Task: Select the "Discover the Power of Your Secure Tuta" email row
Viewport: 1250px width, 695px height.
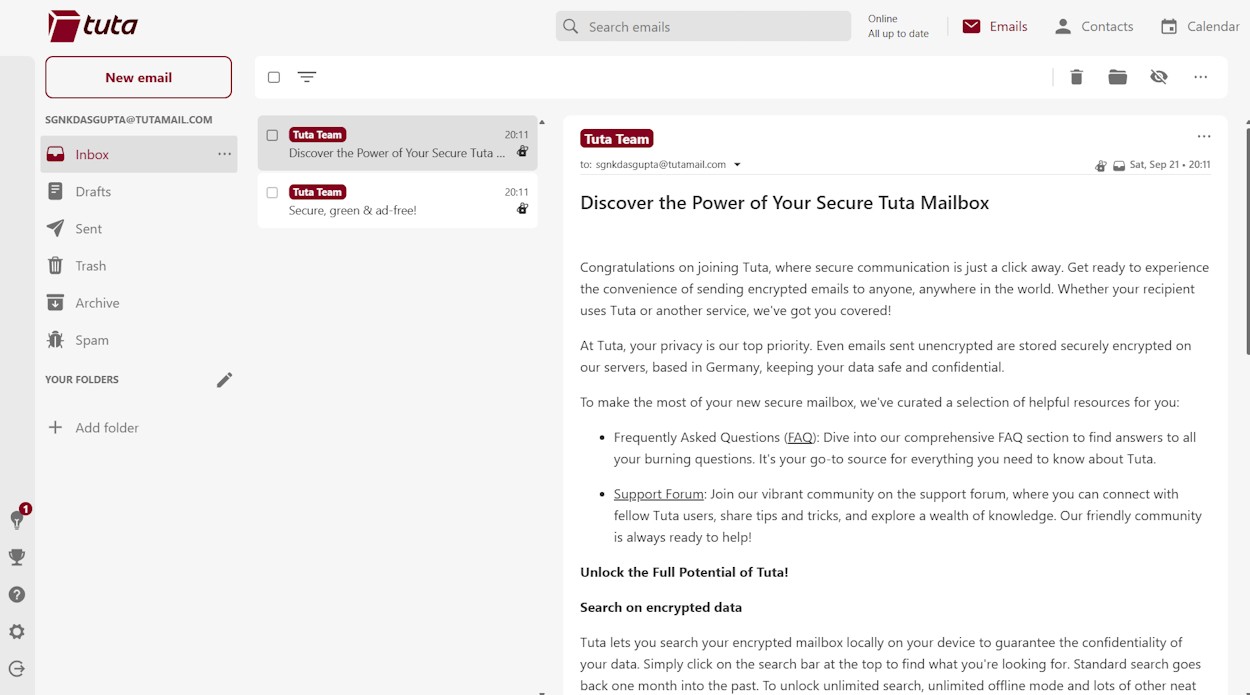Action: pyautogui.click(x=397, y=143)
